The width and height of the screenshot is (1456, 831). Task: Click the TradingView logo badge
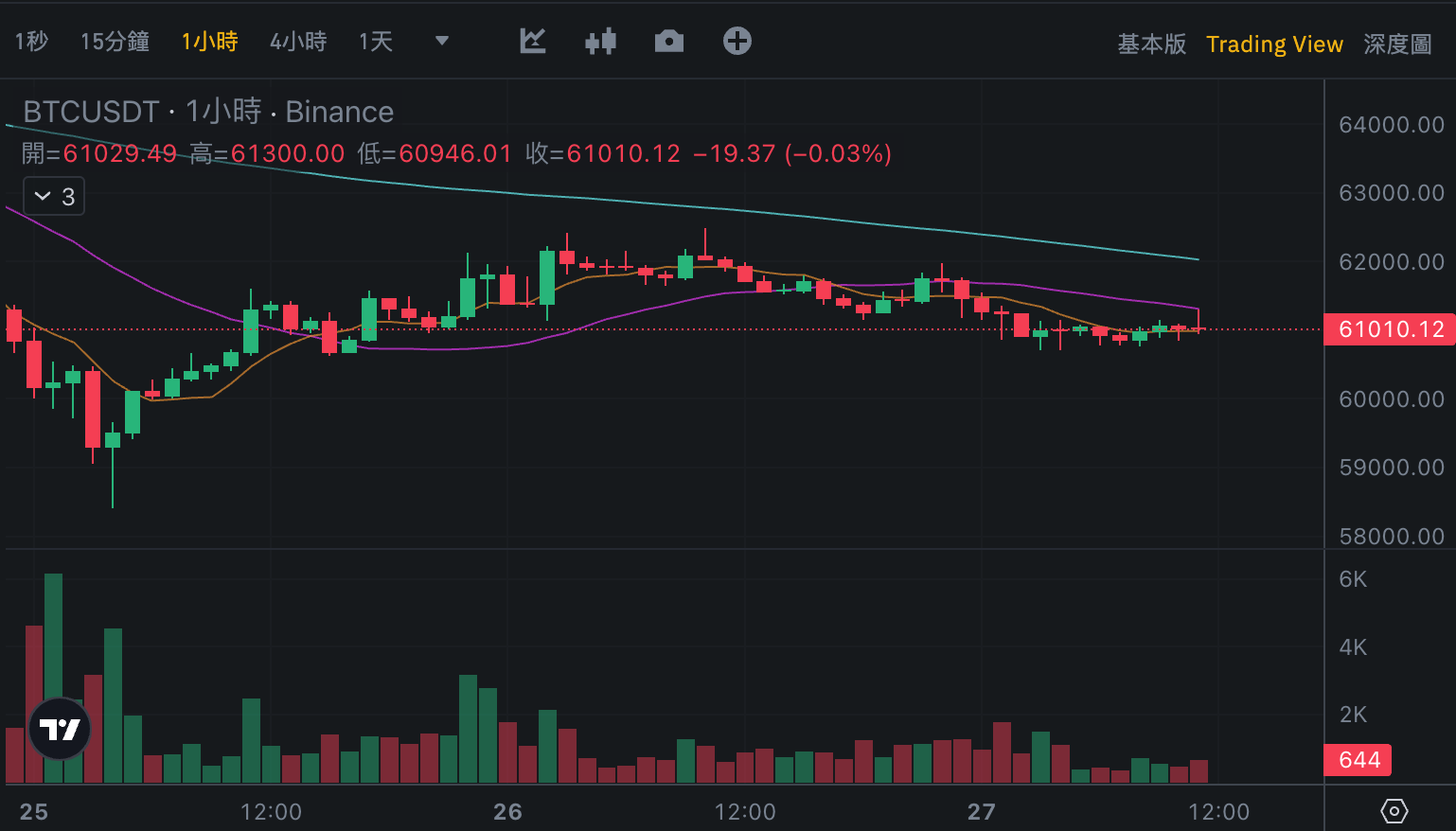pos(60,729)
